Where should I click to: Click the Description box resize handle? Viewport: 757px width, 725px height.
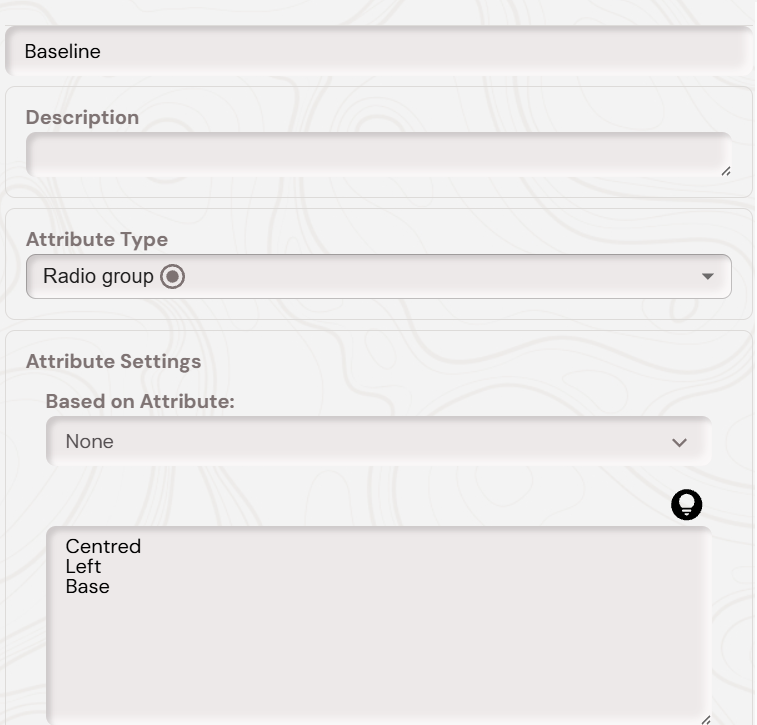(725, 171)
